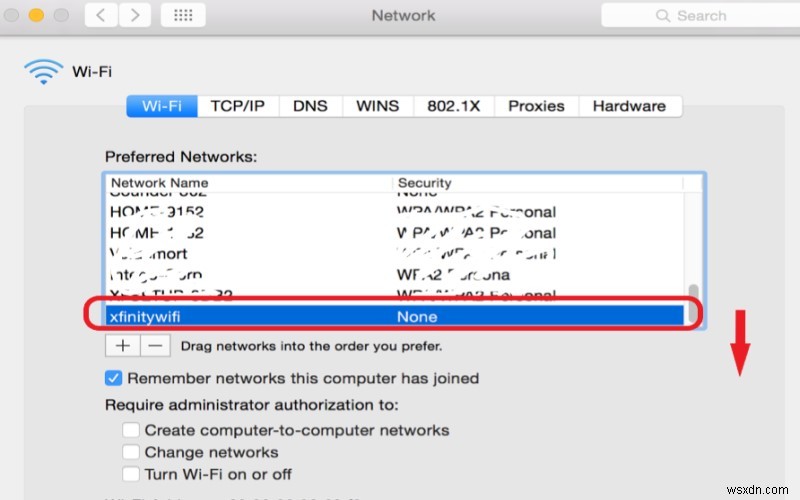Go forward with the right chevron button
800x500 pixels.
pos(135,15)
